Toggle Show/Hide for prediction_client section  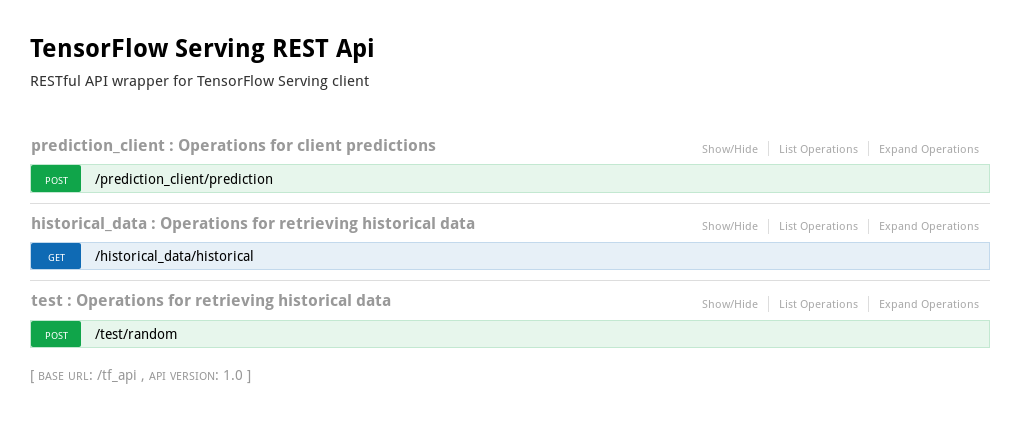coord(730,149)
